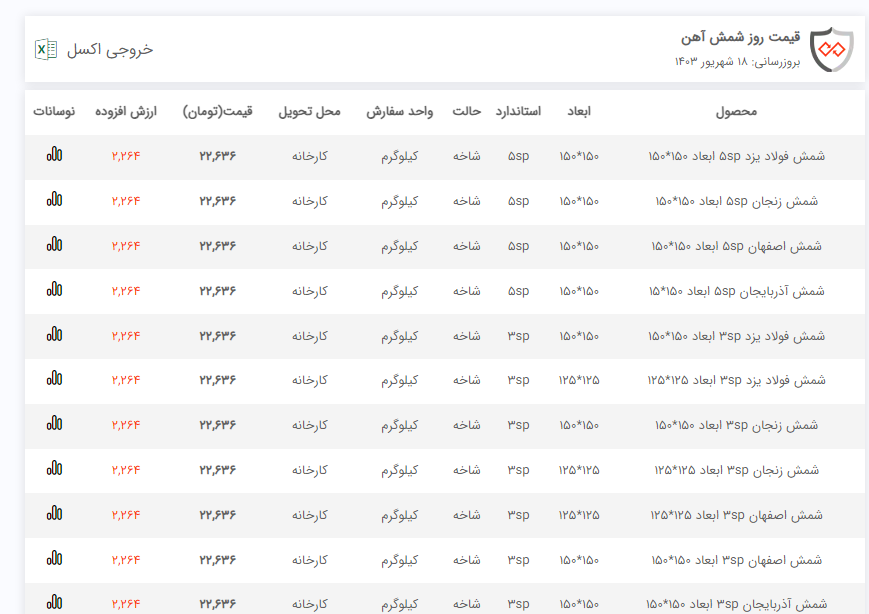Show price chart icon for شمش اصفهان 5sp row
Image resolution: width=869 pixels, height=614 pixels.
[x=54, y=245]
